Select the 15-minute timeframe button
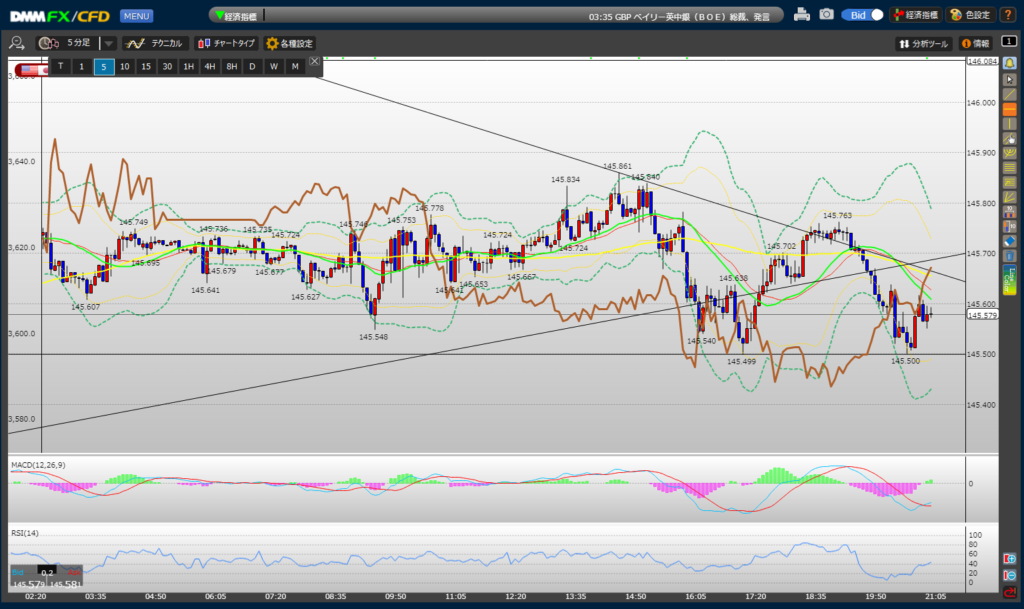The height and width of the screenshot is (609, 1024). tap(146, 66)
